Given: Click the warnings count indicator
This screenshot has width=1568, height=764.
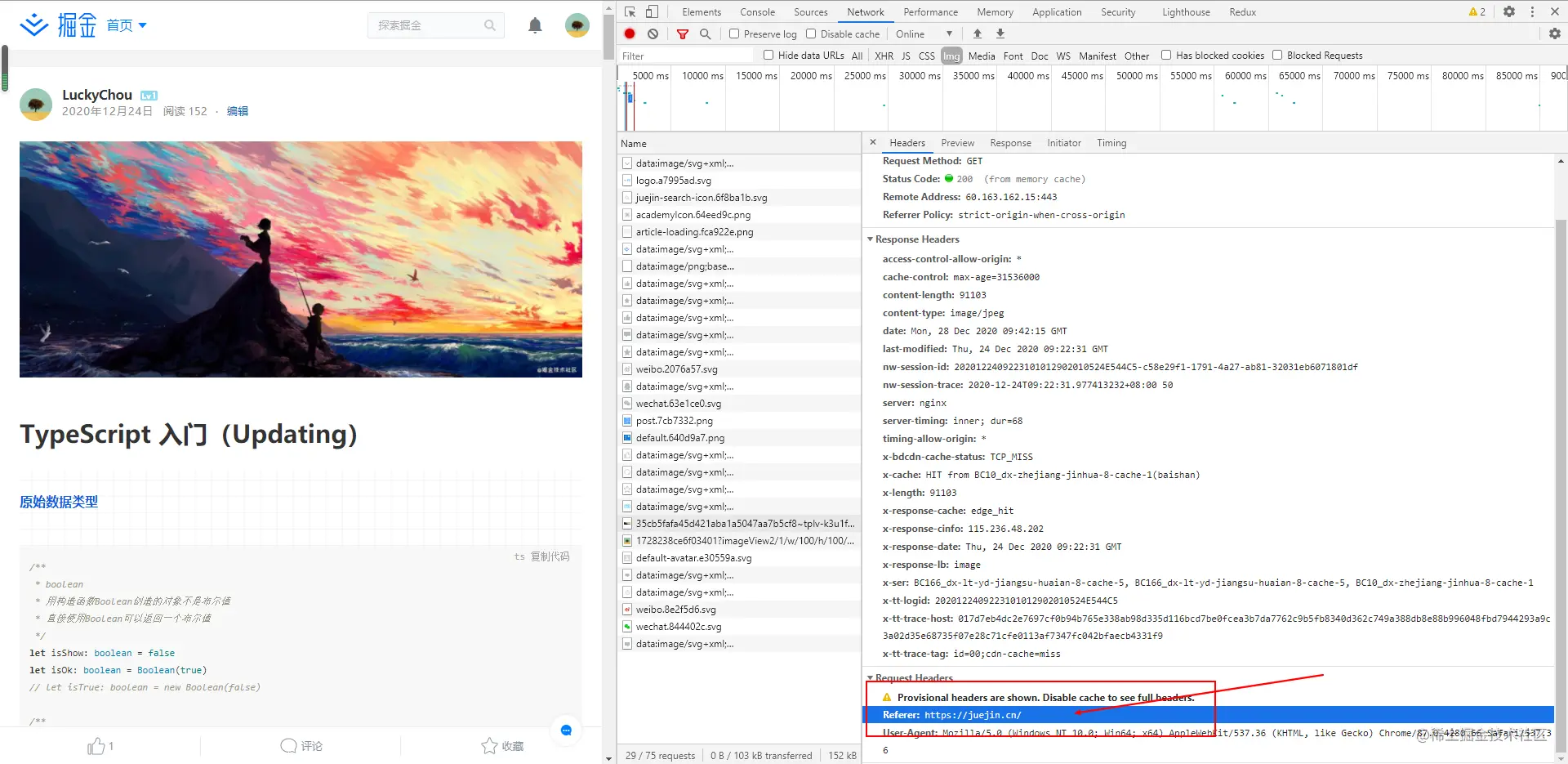Looking at the screenshot, I should point(1477,11).
